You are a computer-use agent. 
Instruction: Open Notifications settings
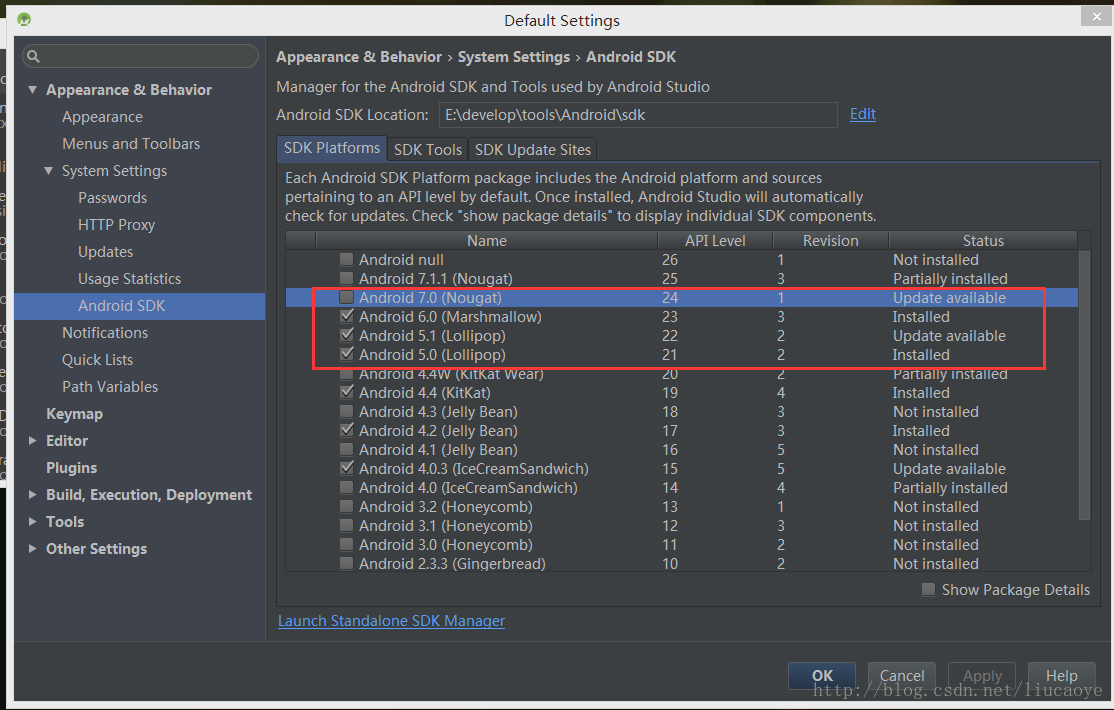(105, 333)
